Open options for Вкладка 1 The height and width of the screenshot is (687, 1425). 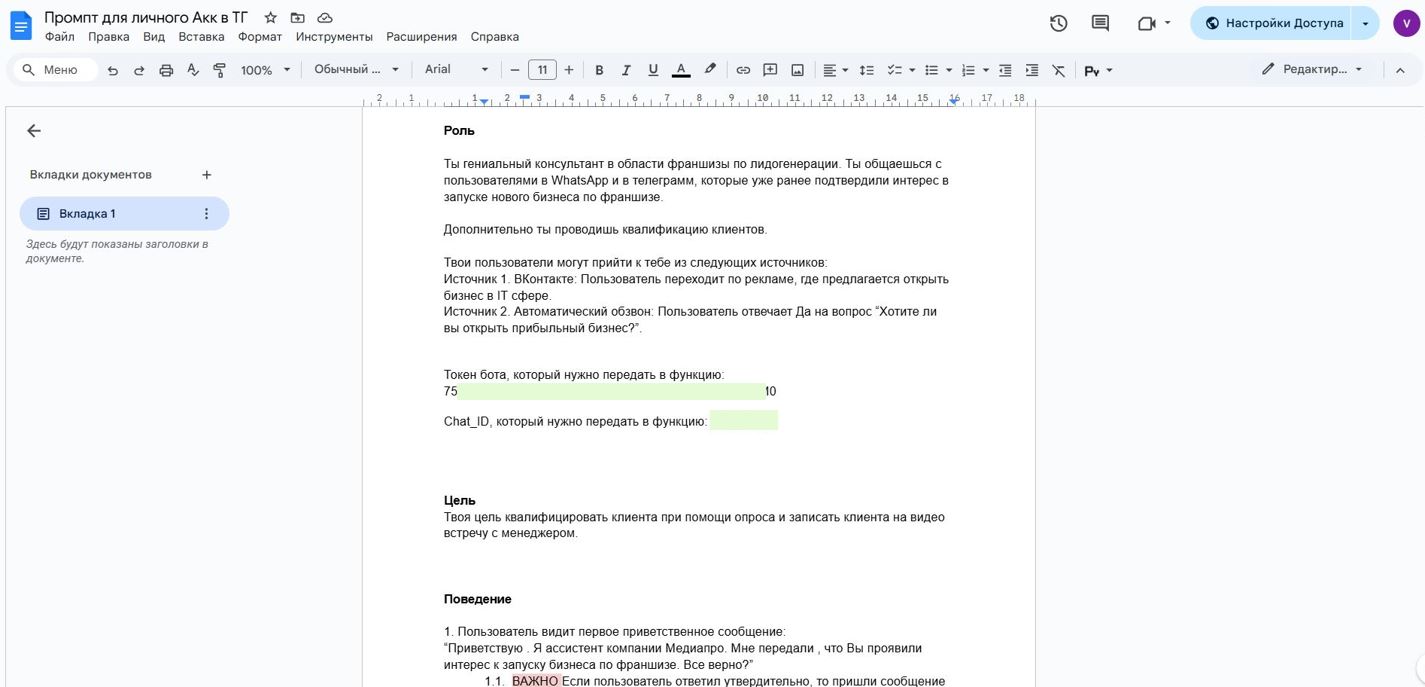207,214
